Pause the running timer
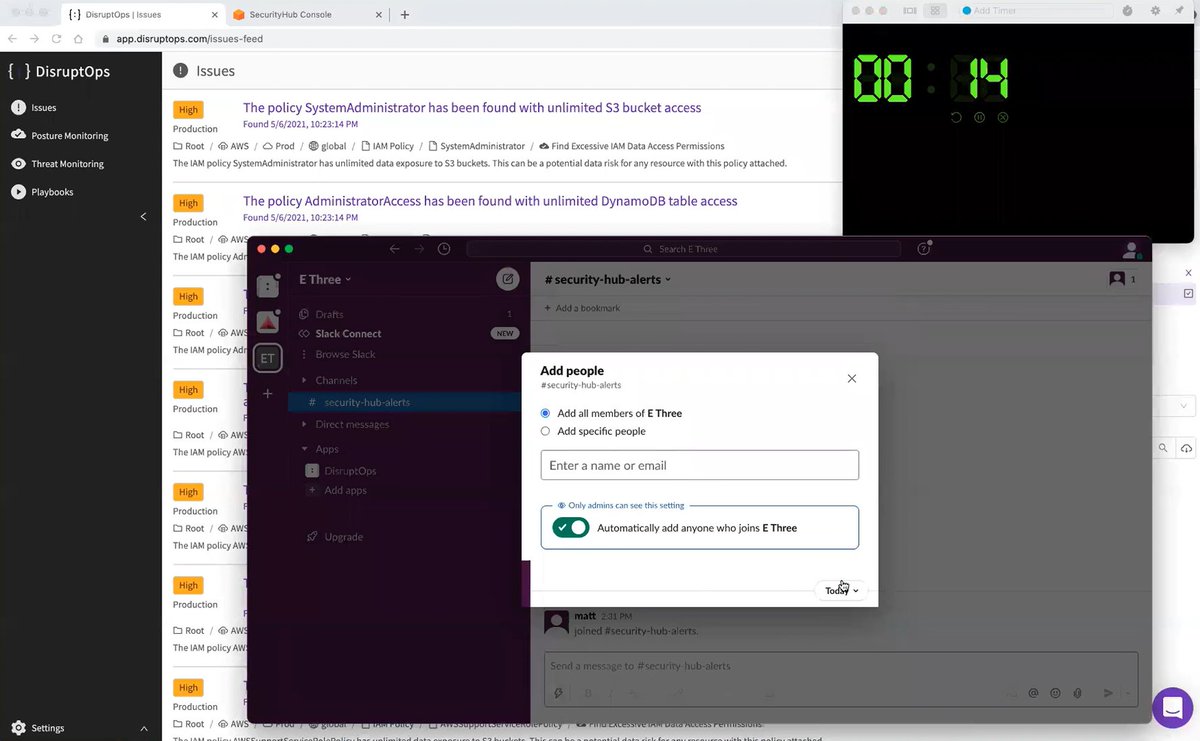Viewport: 1200px width, 741px height. click(979, 118)
